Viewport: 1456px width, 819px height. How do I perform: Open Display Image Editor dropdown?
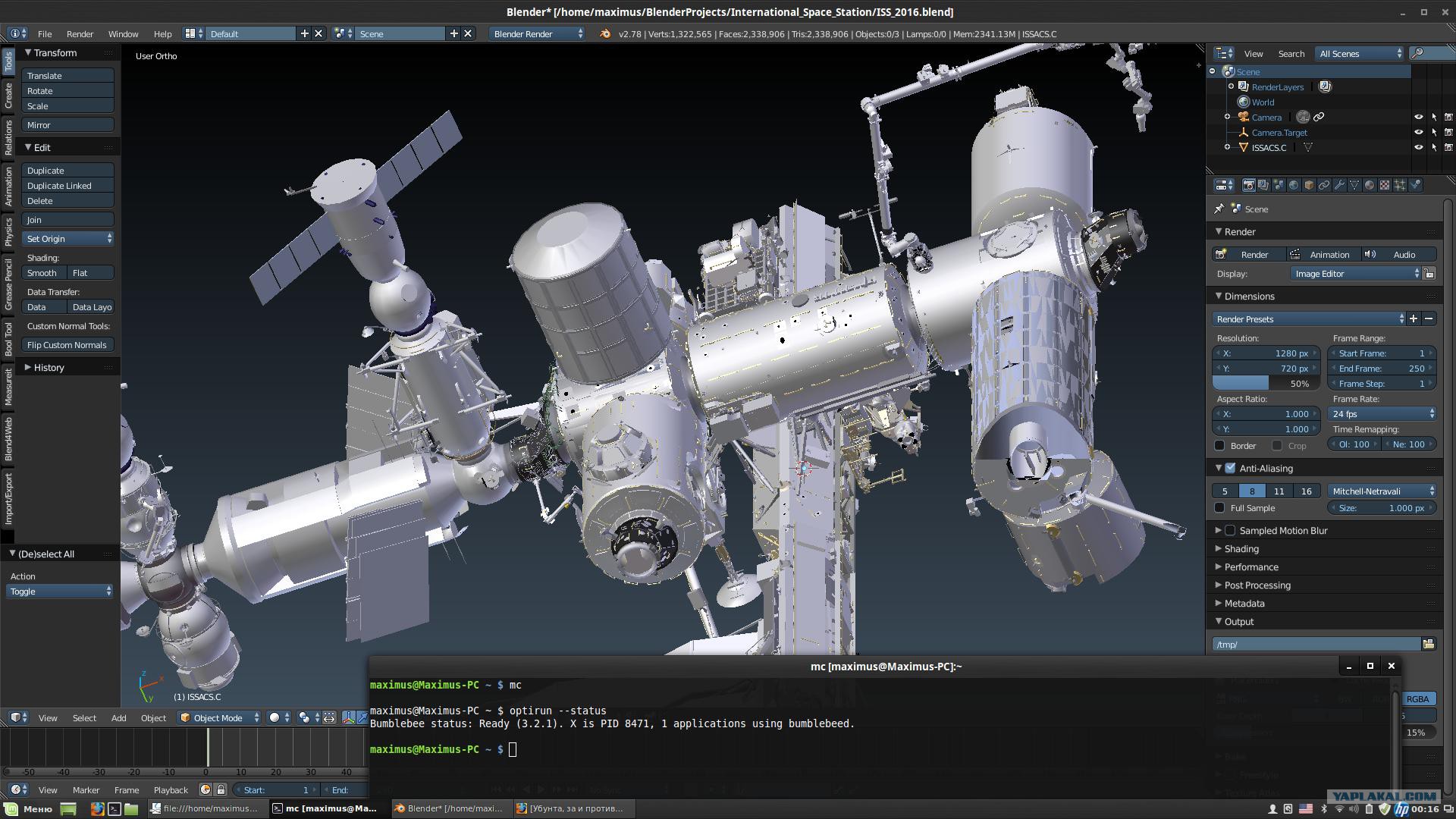[1356, 274]
